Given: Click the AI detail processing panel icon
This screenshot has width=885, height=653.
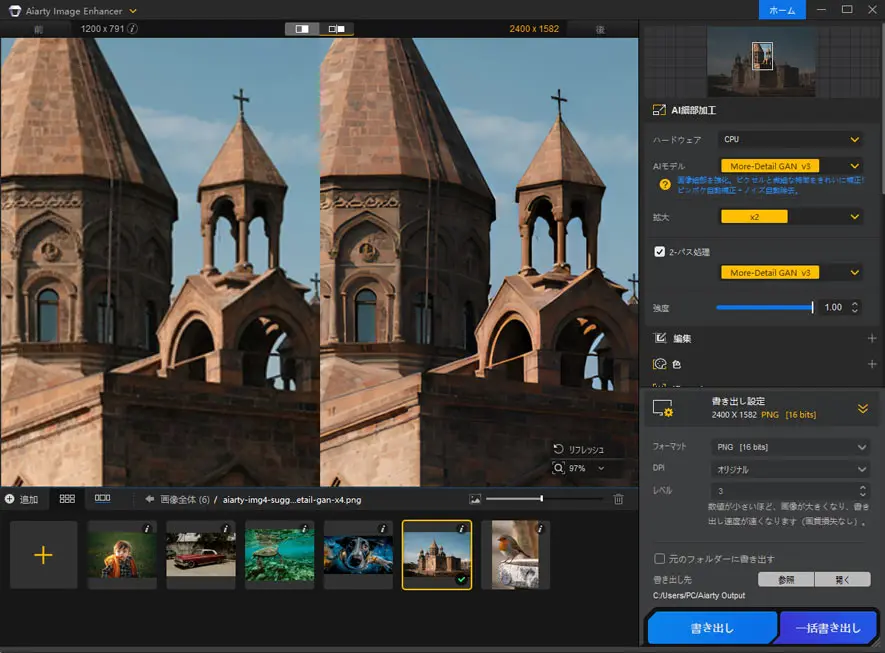Looking at the screenshot, I should tap(659, 110).
